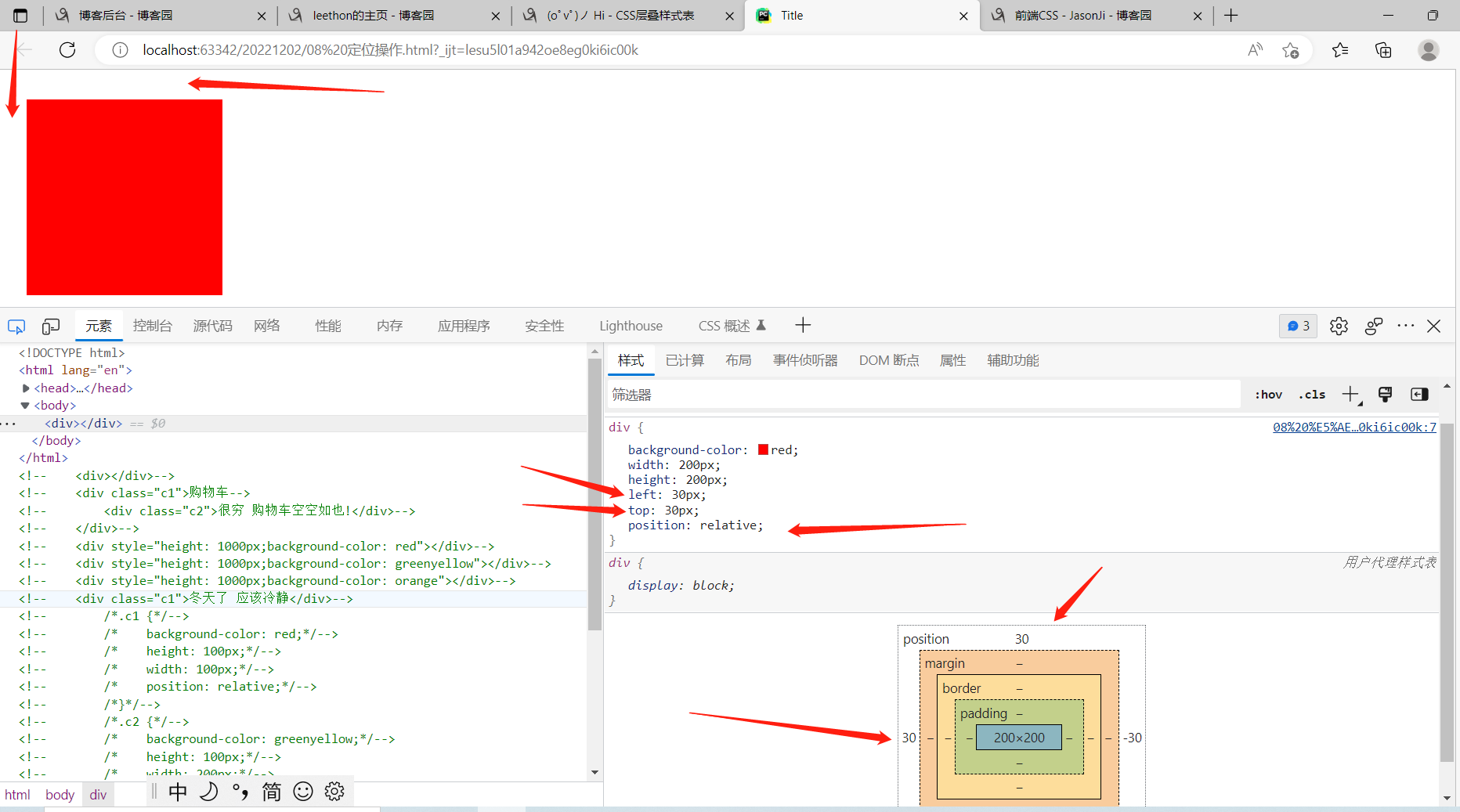The width and height of the screenshot is (1460, 812).
Task: Click the 200×200 content box in box model
Action: tap(1019, 738)
